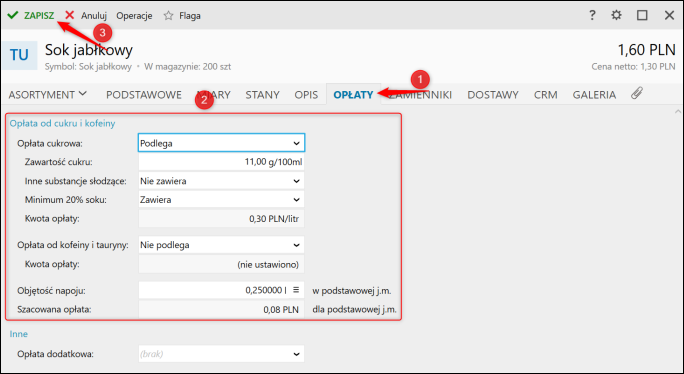Open help question mark icon
This screenshot has width=684, height=374.
(x=592, y=15)
